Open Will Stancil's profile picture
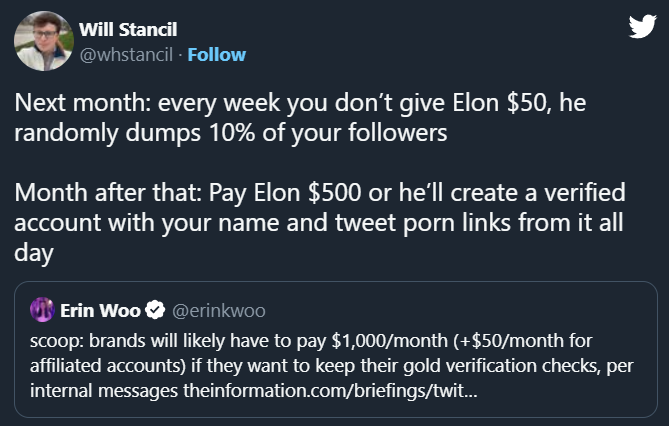Screen dimensions: 669x426 pyautogui.click(x=40, y=40)
